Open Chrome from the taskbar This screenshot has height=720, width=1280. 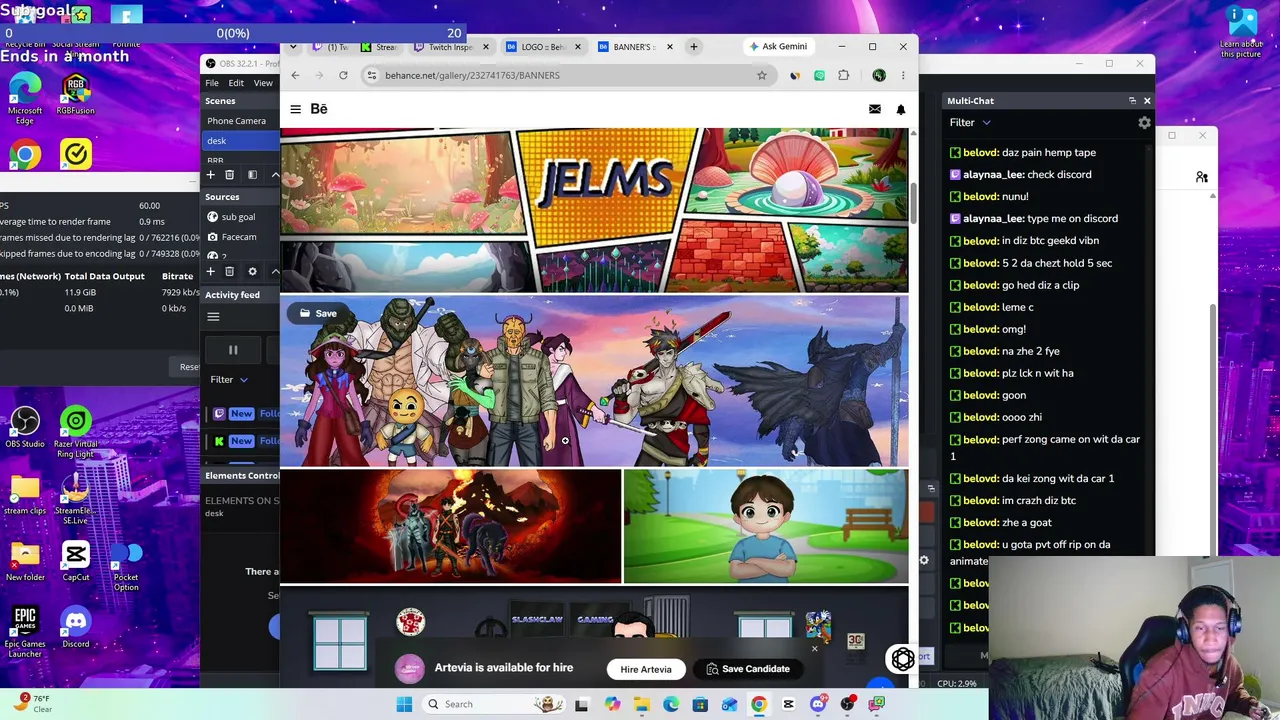pyautogui.click(x=759, y=704)
